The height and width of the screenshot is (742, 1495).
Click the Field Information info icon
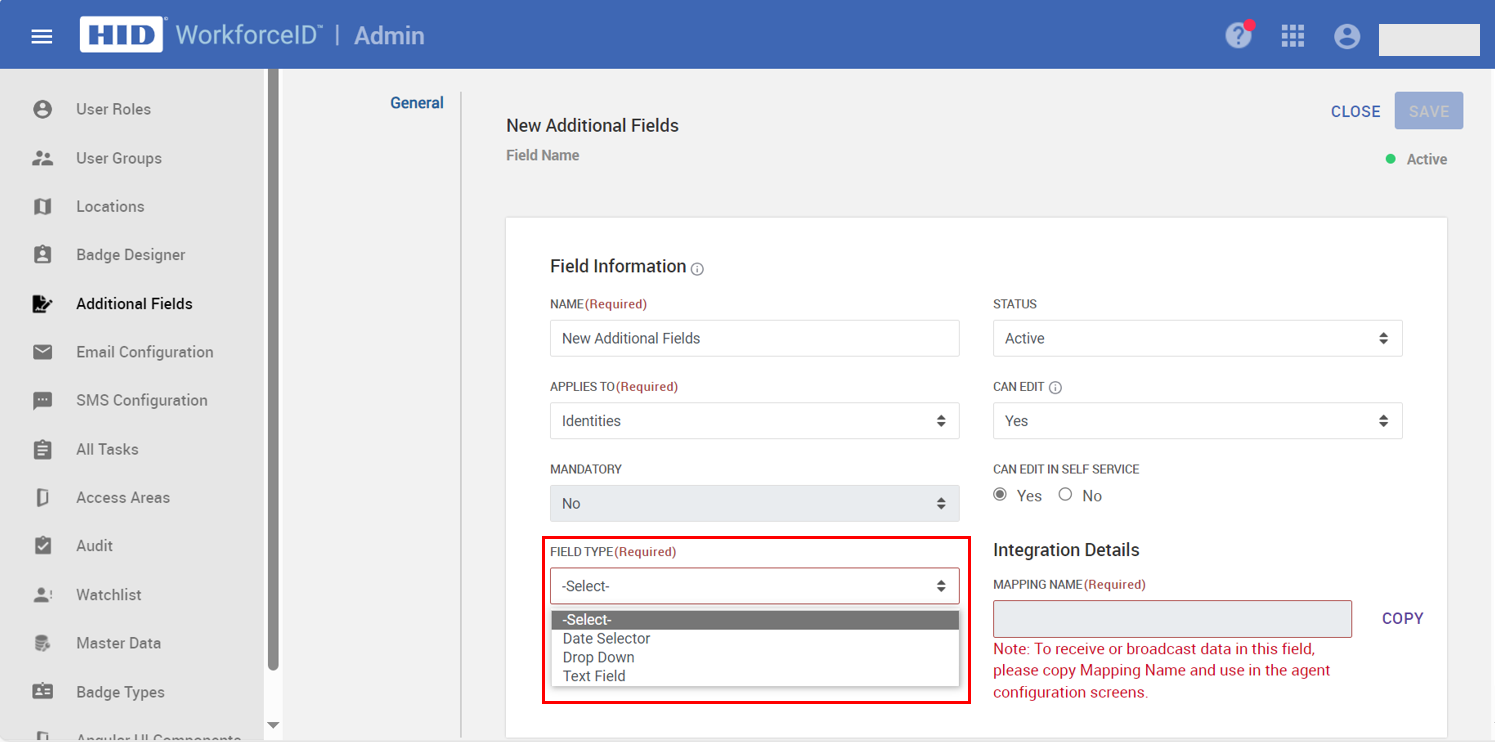click(698, 268)
